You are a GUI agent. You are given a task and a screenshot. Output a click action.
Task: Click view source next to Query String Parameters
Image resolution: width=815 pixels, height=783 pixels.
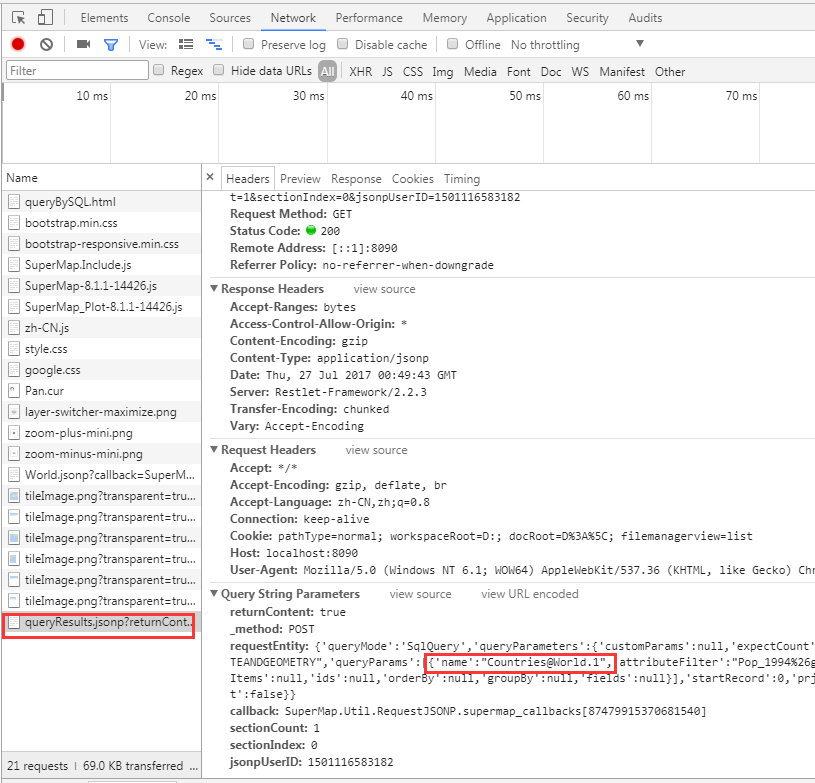coord(420,594)
